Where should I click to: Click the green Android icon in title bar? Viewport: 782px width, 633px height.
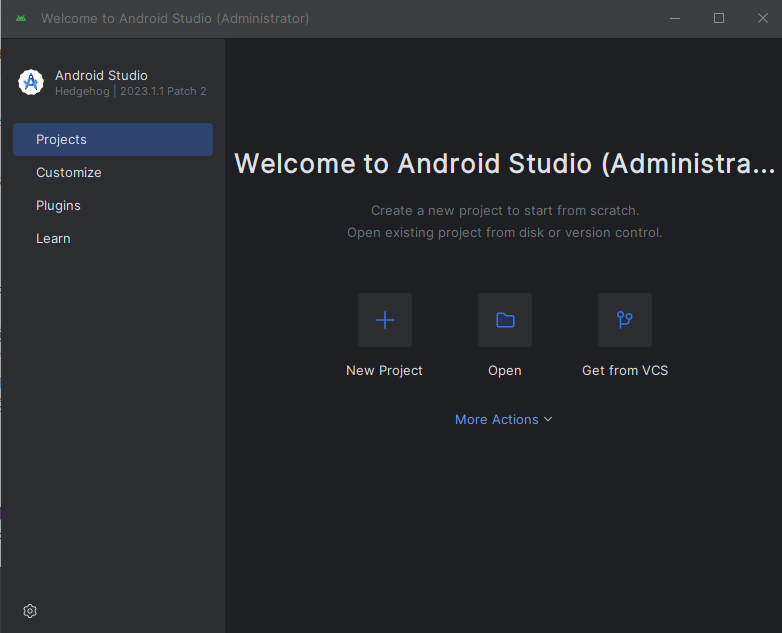[x=21, y=19]
